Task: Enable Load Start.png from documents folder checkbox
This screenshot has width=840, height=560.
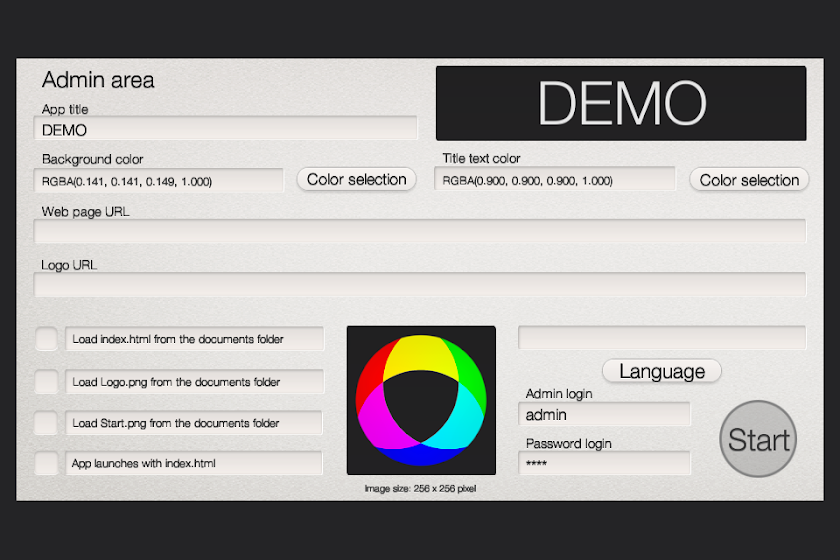Action: 47,423
